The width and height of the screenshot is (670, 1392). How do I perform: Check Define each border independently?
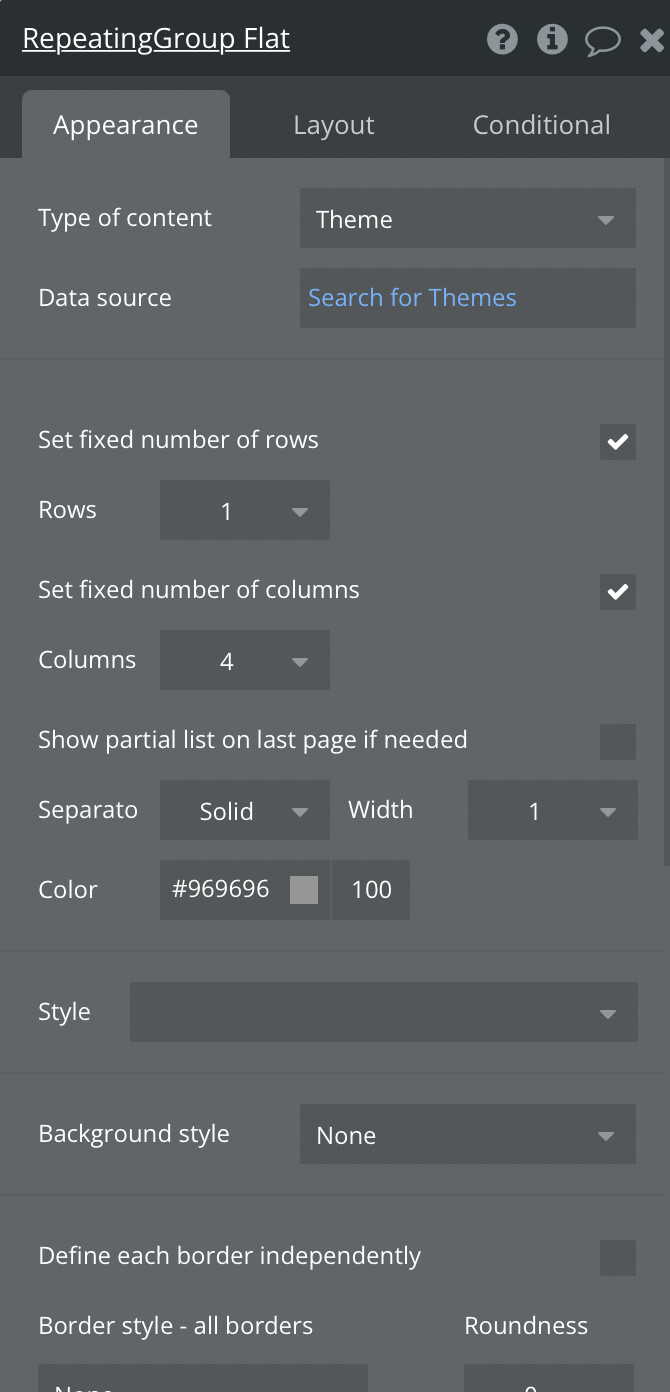617,1257
